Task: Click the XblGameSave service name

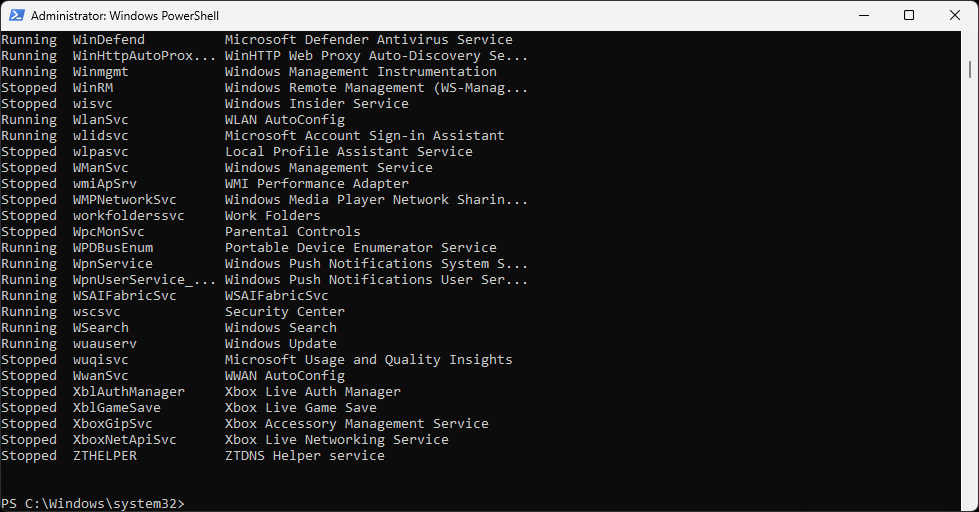Action: click(117, 408)
